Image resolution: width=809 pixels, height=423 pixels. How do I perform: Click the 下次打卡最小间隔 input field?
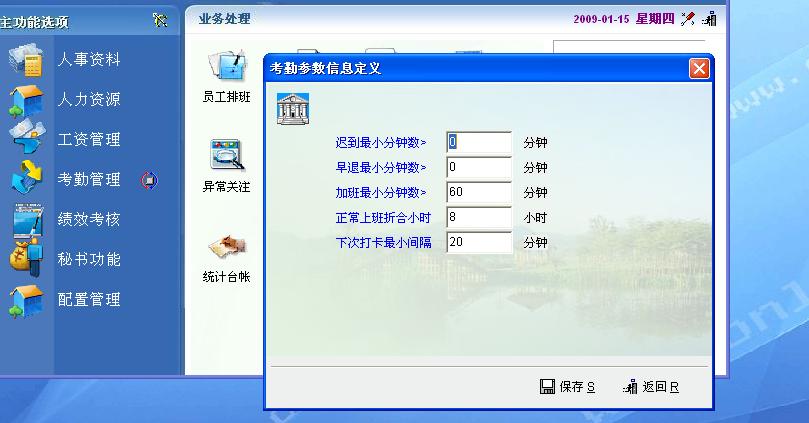pyautogui.click(x=479, y=242)
